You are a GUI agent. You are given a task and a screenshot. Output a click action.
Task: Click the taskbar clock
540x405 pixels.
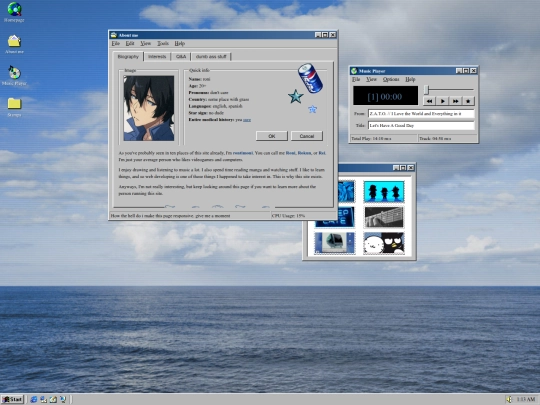526,399
